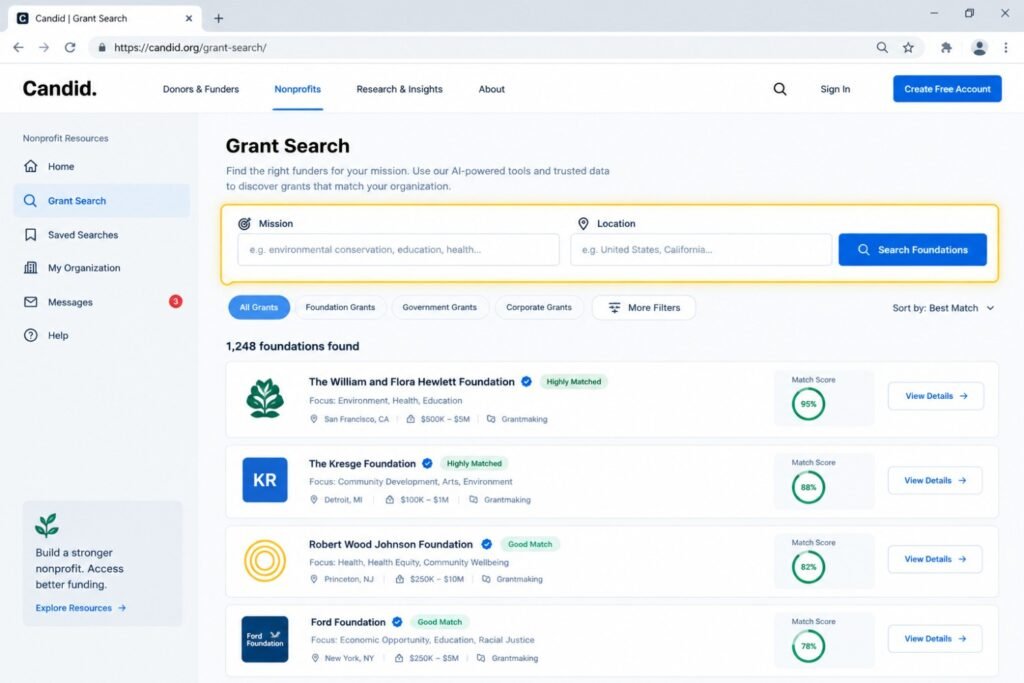Click the Explore Resources link
1024x683 pixels.
pos(80,608)
